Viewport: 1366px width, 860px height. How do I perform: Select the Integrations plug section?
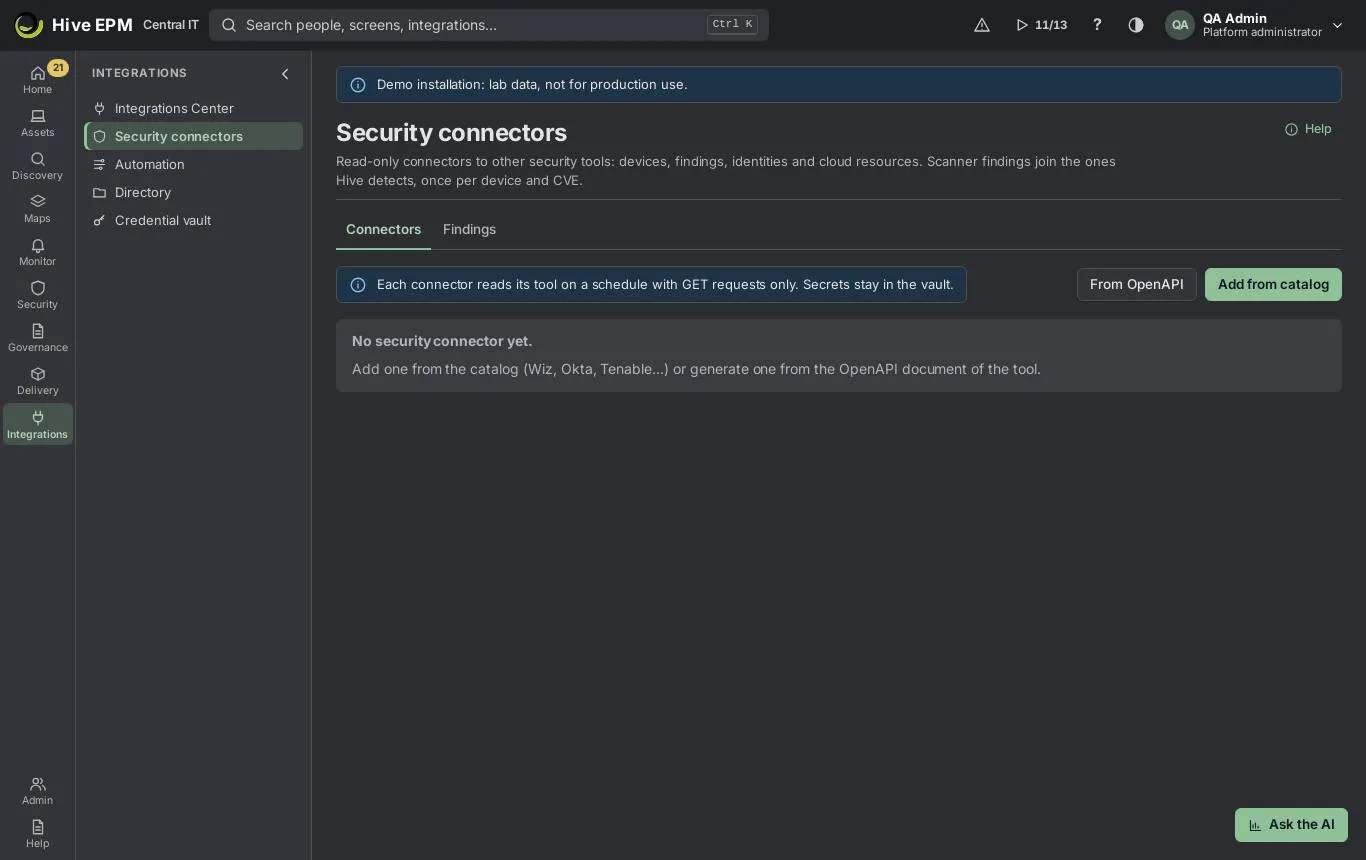point(37,424)
